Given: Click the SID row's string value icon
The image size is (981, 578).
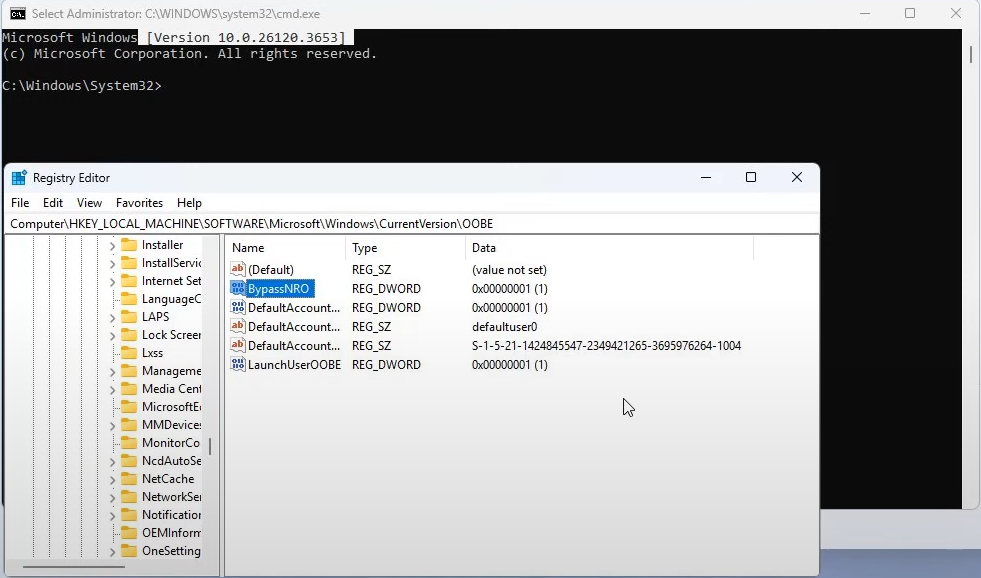Looking at the screenshot, I should [238, 345].
